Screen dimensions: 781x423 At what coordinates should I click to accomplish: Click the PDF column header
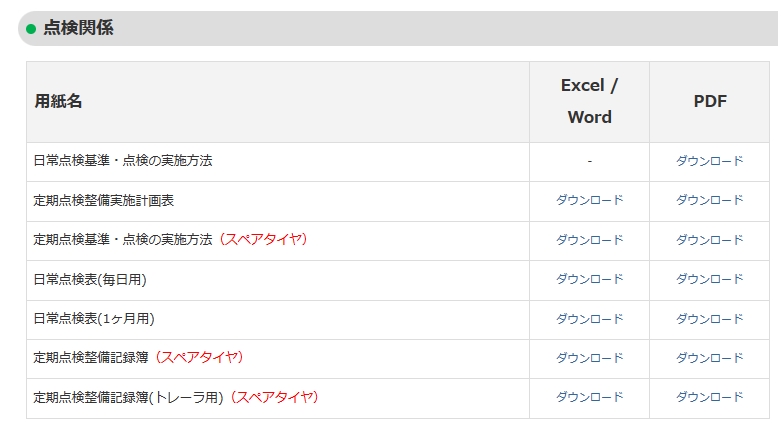tap(710, 102)
